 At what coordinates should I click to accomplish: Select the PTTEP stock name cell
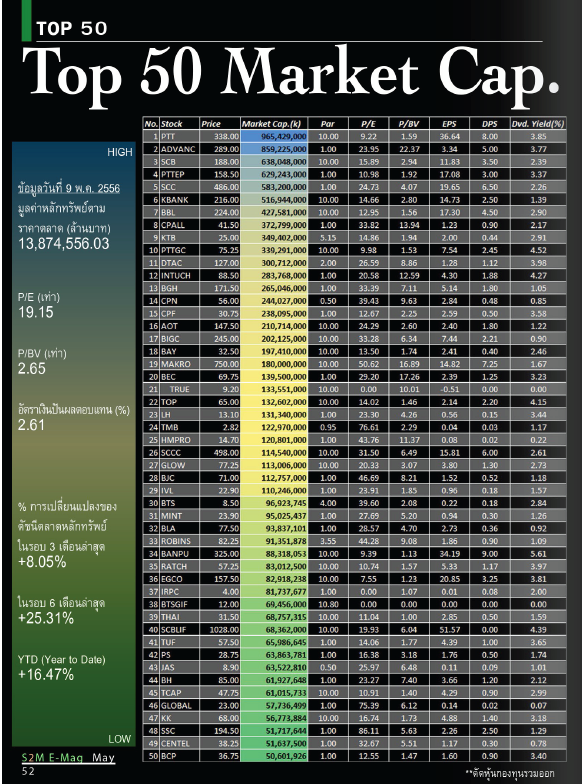pos(180,174)
